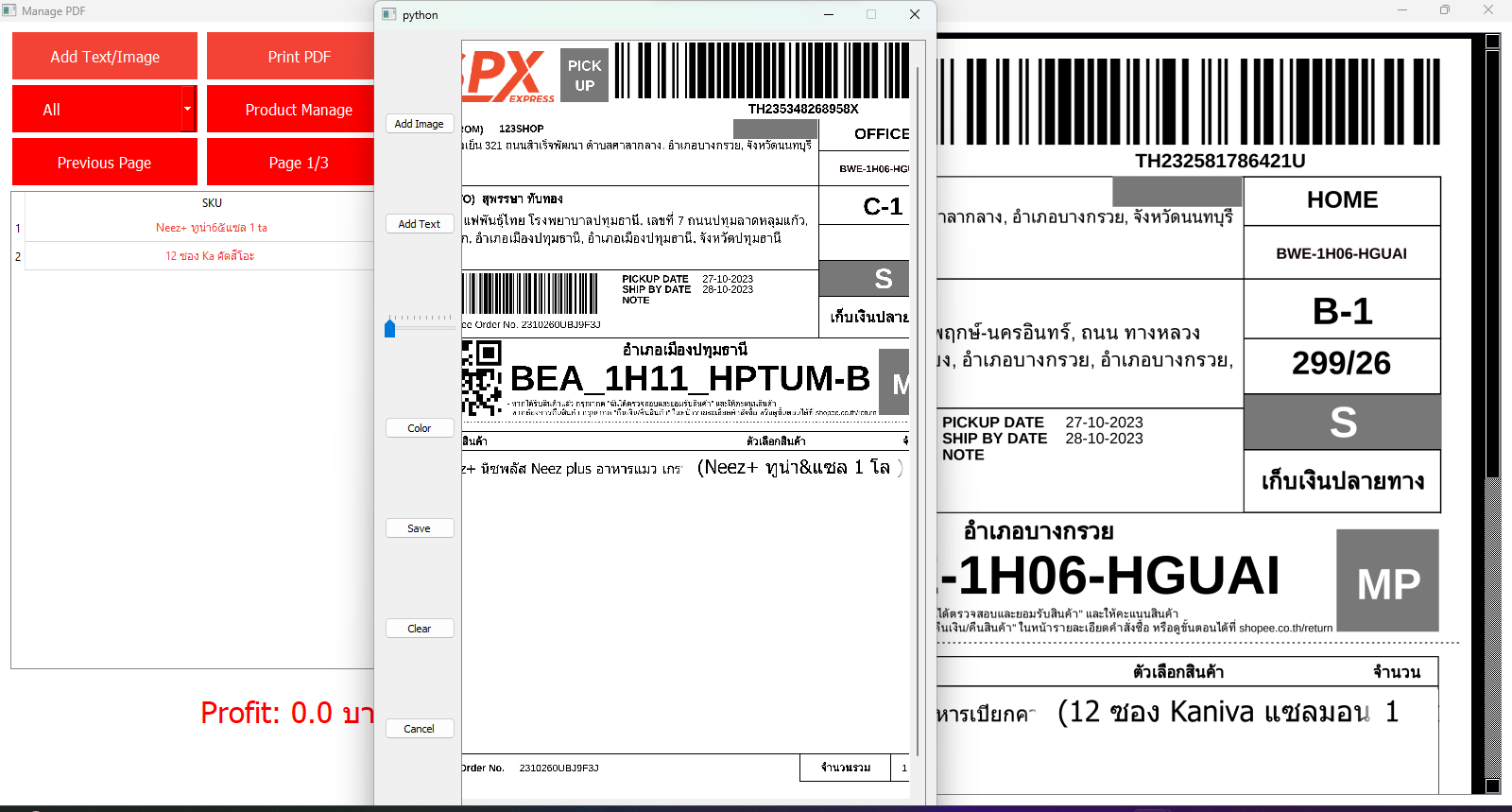Select row number 2 header

pyautogui.click(x=18, y=256)
